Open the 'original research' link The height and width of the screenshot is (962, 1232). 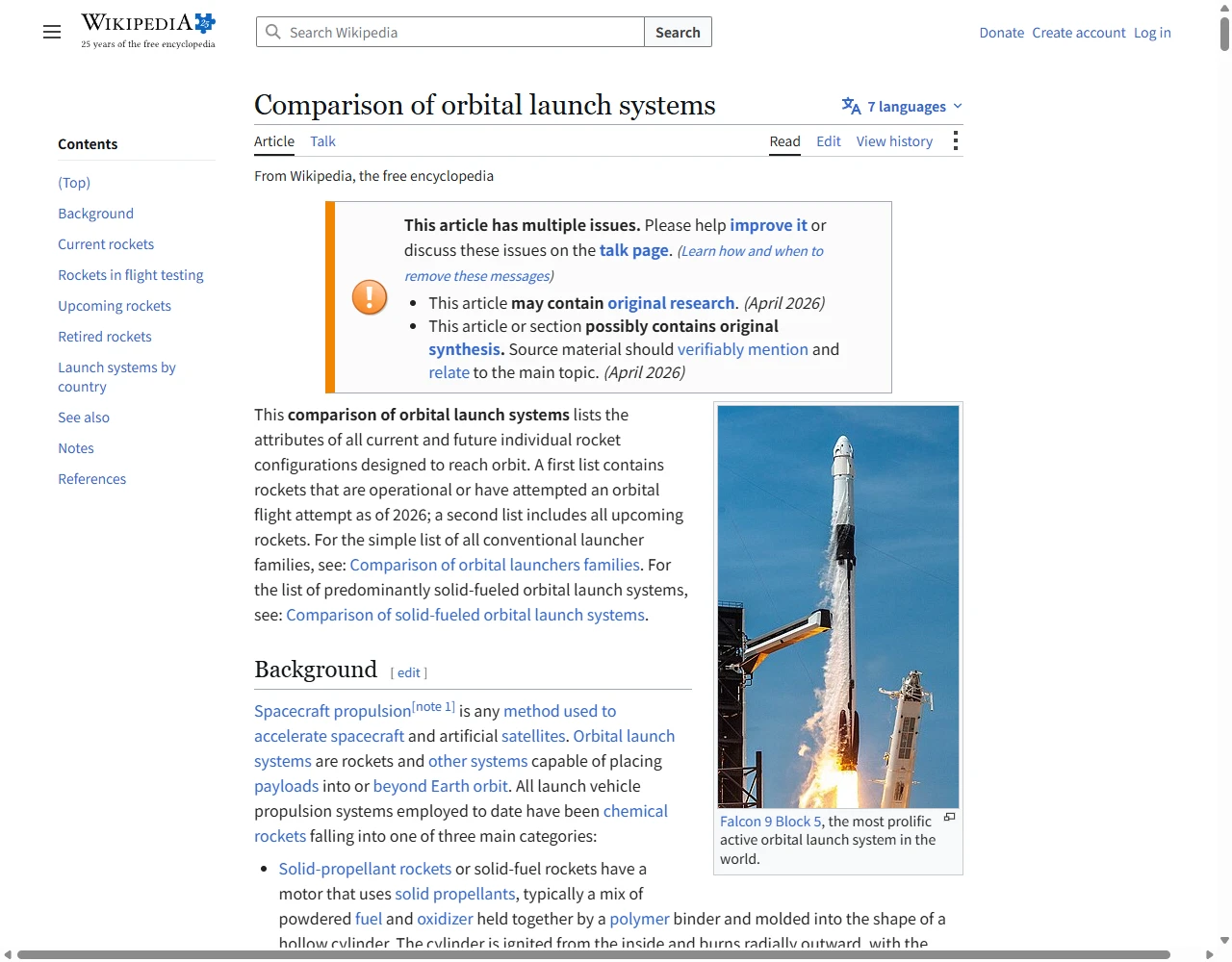click(671, 303)
